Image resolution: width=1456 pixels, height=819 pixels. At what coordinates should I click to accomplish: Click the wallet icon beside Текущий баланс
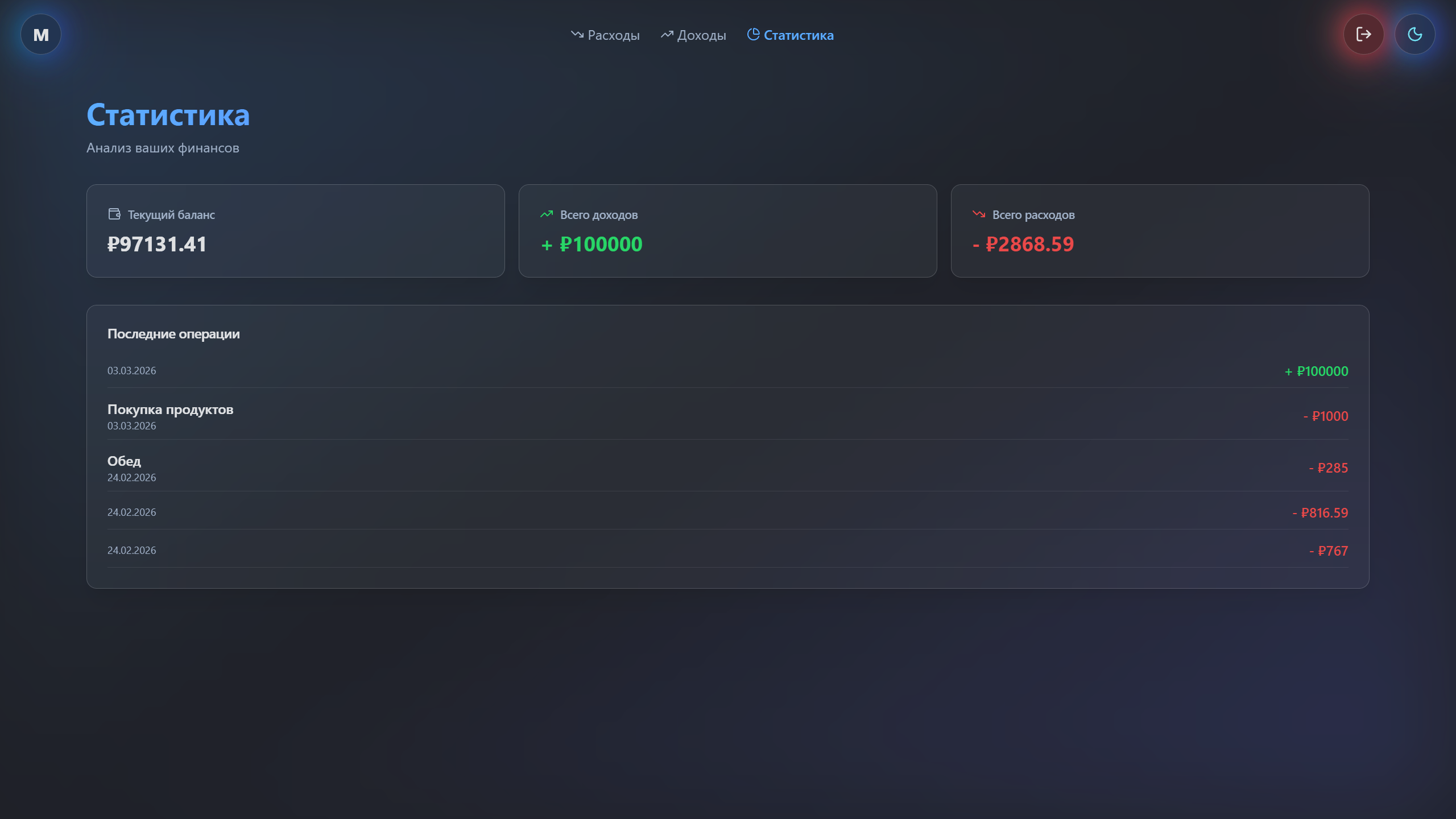(x=114, y=214)
